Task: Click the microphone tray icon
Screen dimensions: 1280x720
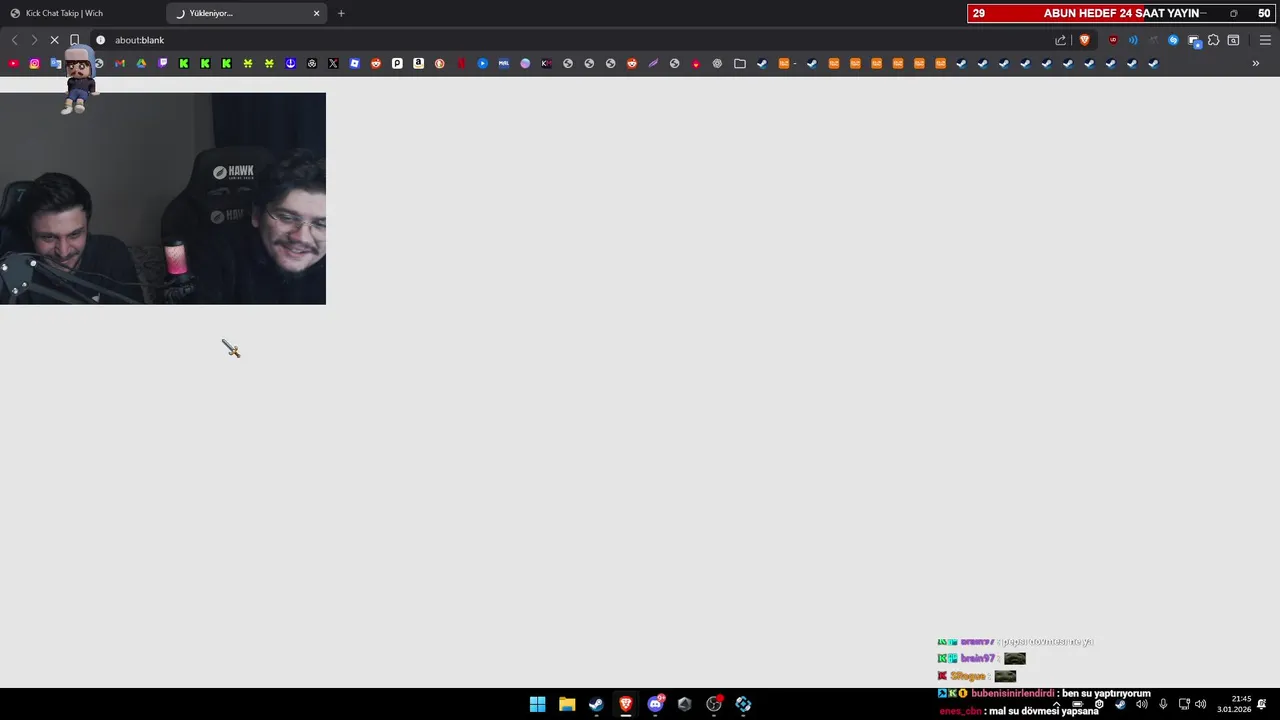Action: [x=1163, y=704]
